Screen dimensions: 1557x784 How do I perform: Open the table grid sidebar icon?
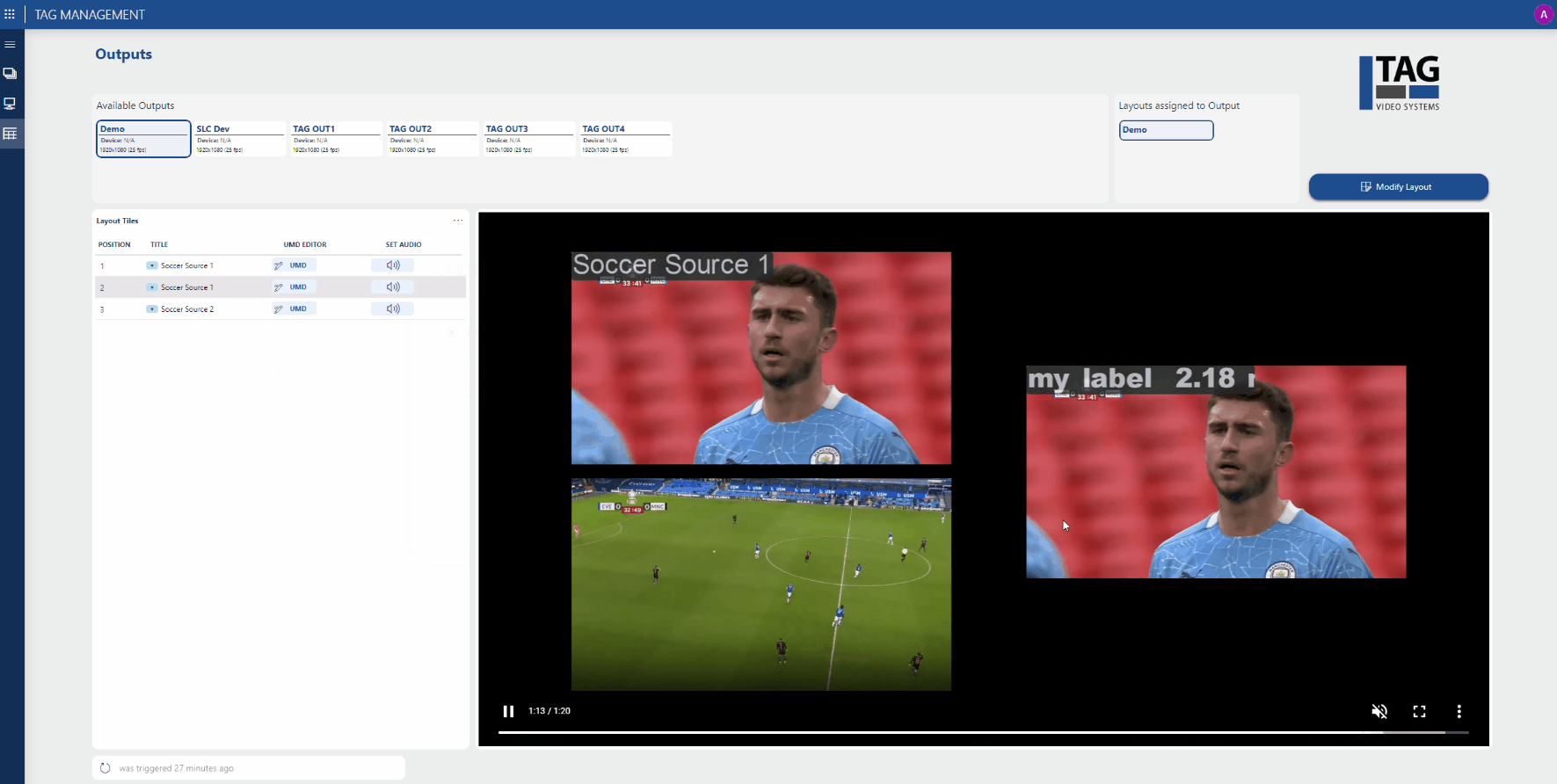(x=10, y=134)
